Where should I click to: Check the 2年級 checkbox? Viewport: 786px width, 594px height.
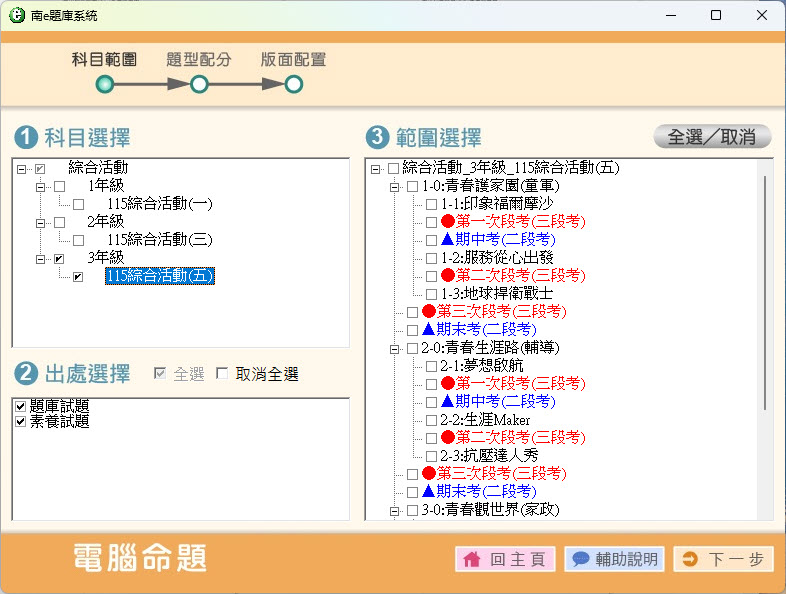click(x=60, y=222)
